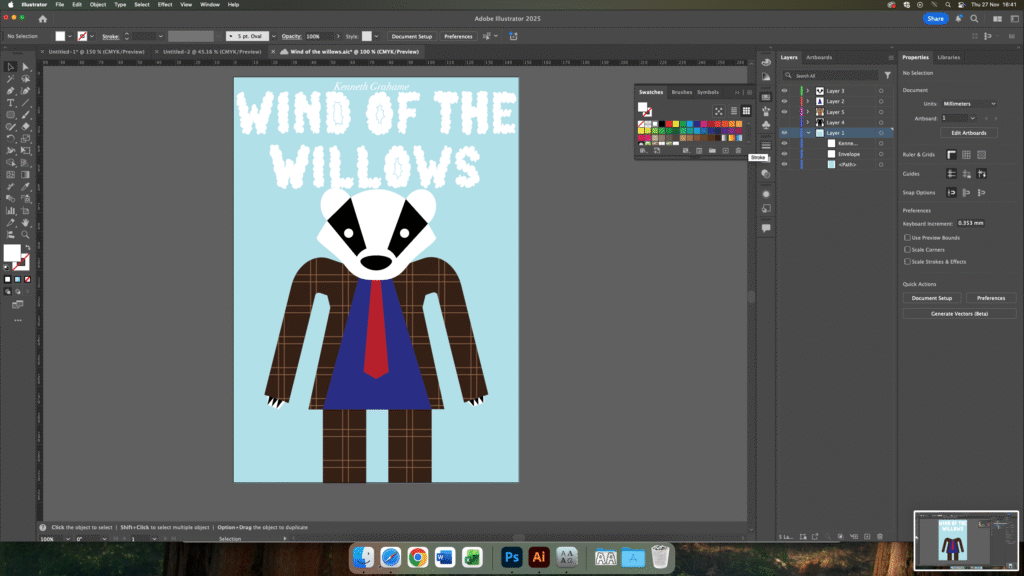Open Photoshop from the Dock

pos(512,557)
